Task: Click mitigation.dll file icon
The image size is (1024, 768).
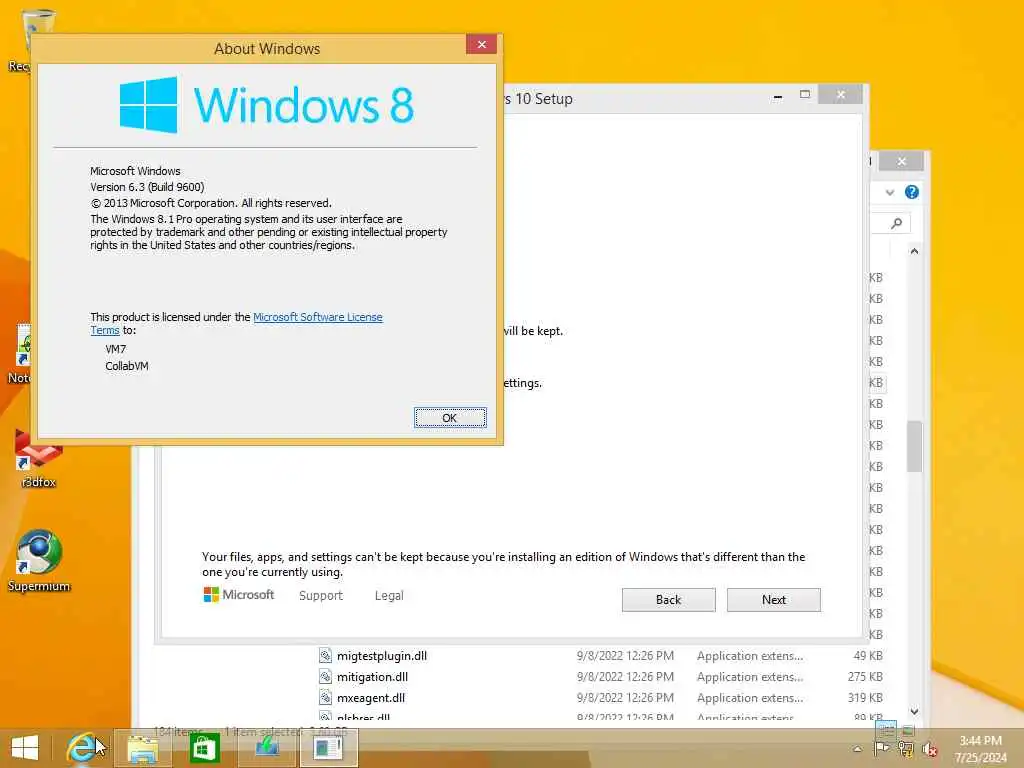Action: tap(325, 676)
